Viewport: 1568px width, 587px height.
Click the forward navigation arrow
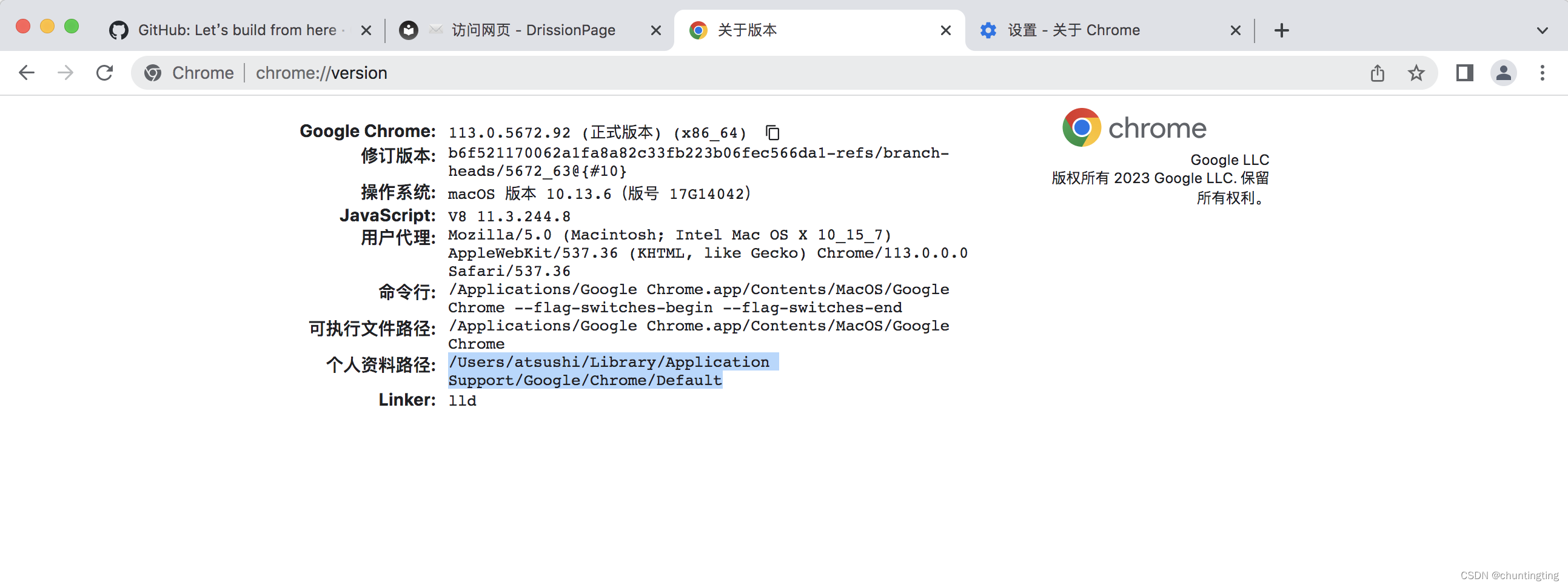[x=65, y=73]
